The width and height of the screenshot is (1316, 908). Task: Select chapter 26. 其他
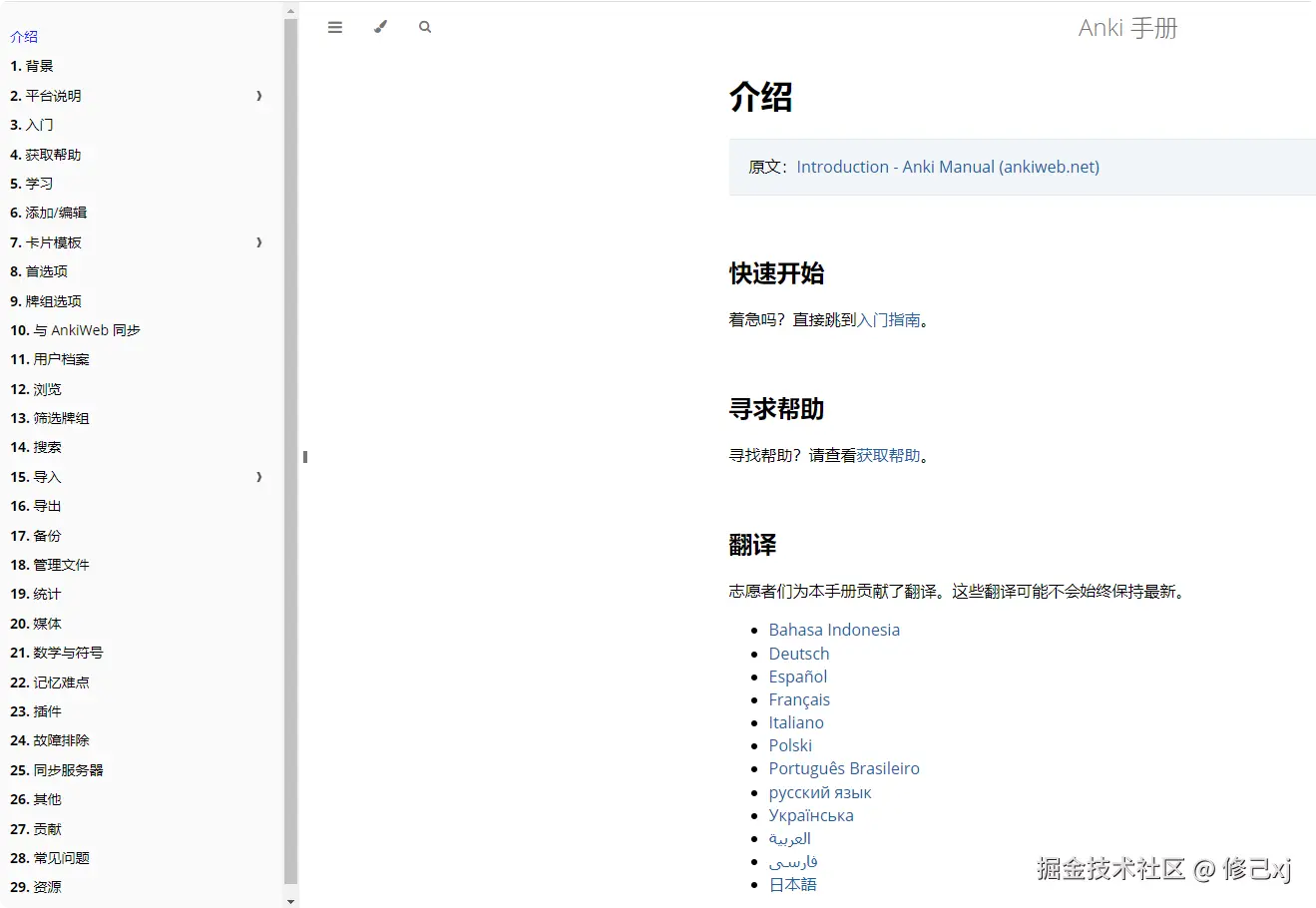point(36,799)
